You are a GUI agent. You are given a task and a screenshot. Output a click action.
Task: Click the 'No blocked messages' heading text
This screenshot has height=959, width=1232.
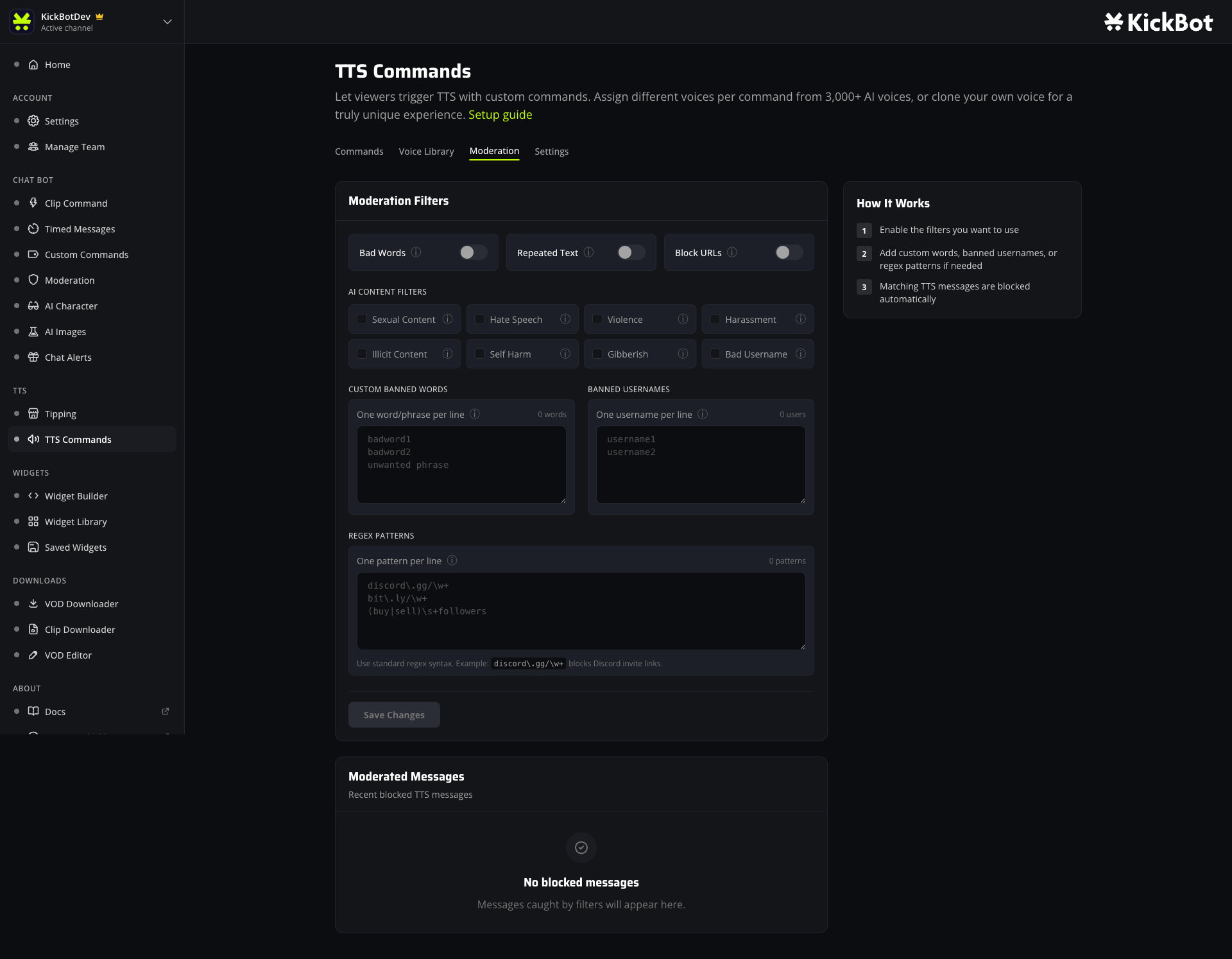[x=581, y=883]
